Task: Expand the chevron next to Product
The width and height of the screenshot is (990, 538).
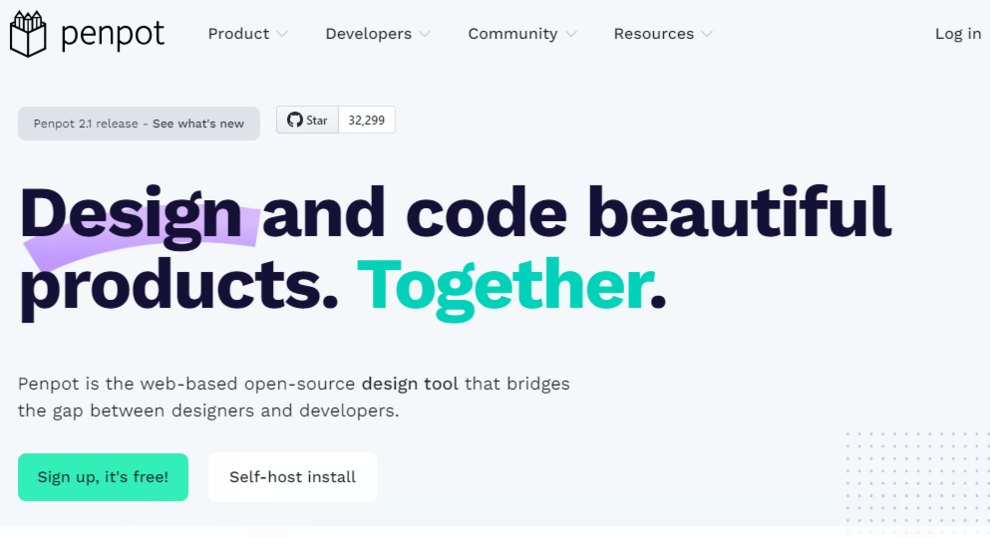Action: [282, 35]
